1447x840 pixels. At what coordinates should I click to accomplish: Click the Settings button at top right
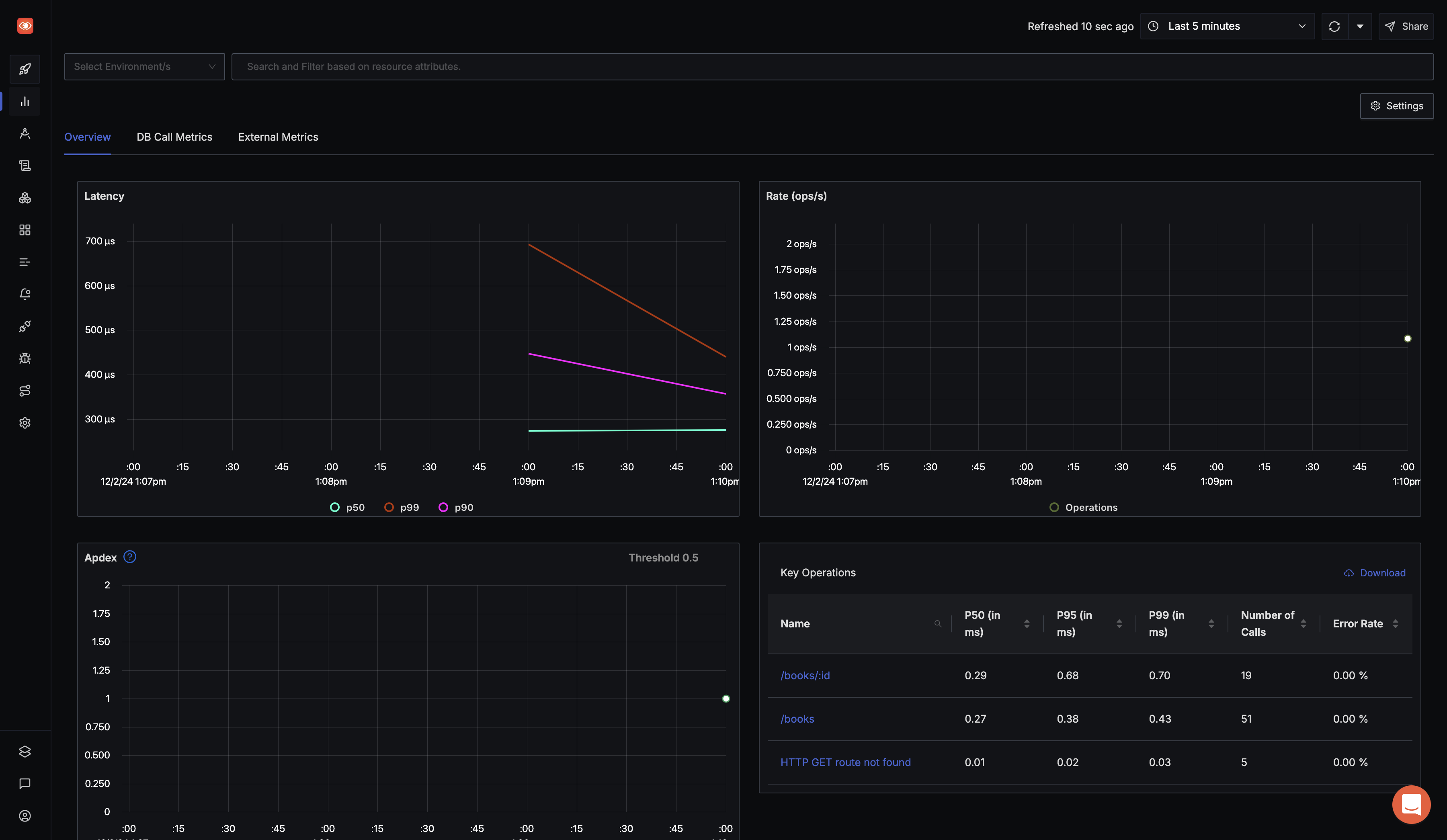tap(1396, 106)
